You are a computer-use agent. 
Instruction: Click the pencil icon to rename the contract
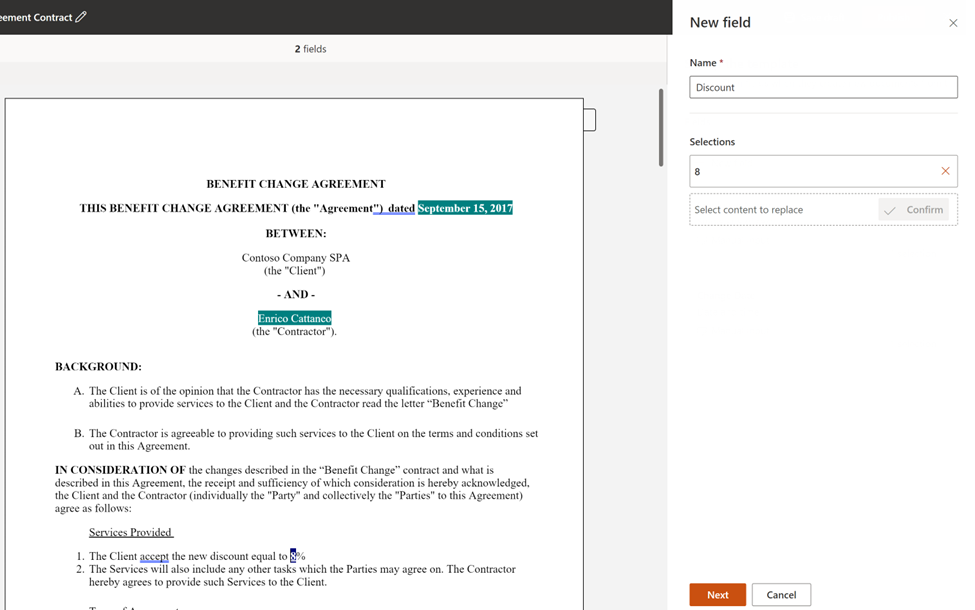click(x=81, y=17)
